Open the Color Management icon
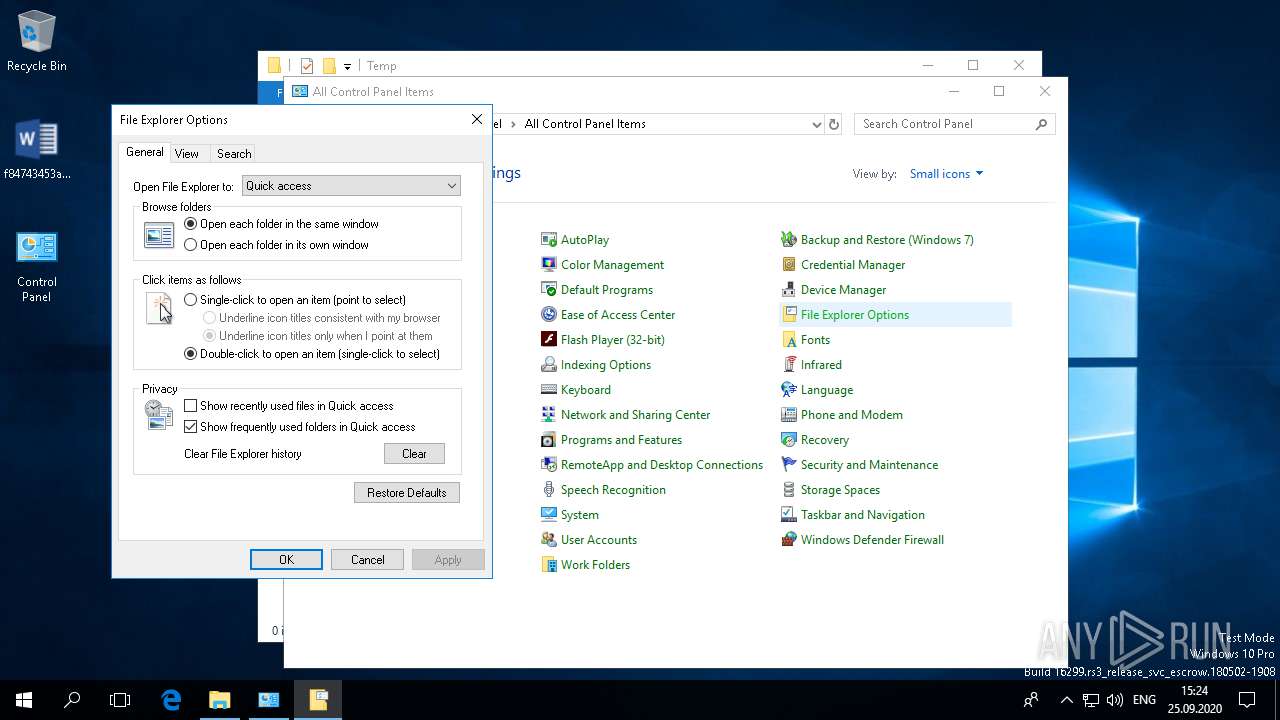Image resolution: width=1280 pixels, height=720 pixels. pyautogui.click(x=548, y=265)
